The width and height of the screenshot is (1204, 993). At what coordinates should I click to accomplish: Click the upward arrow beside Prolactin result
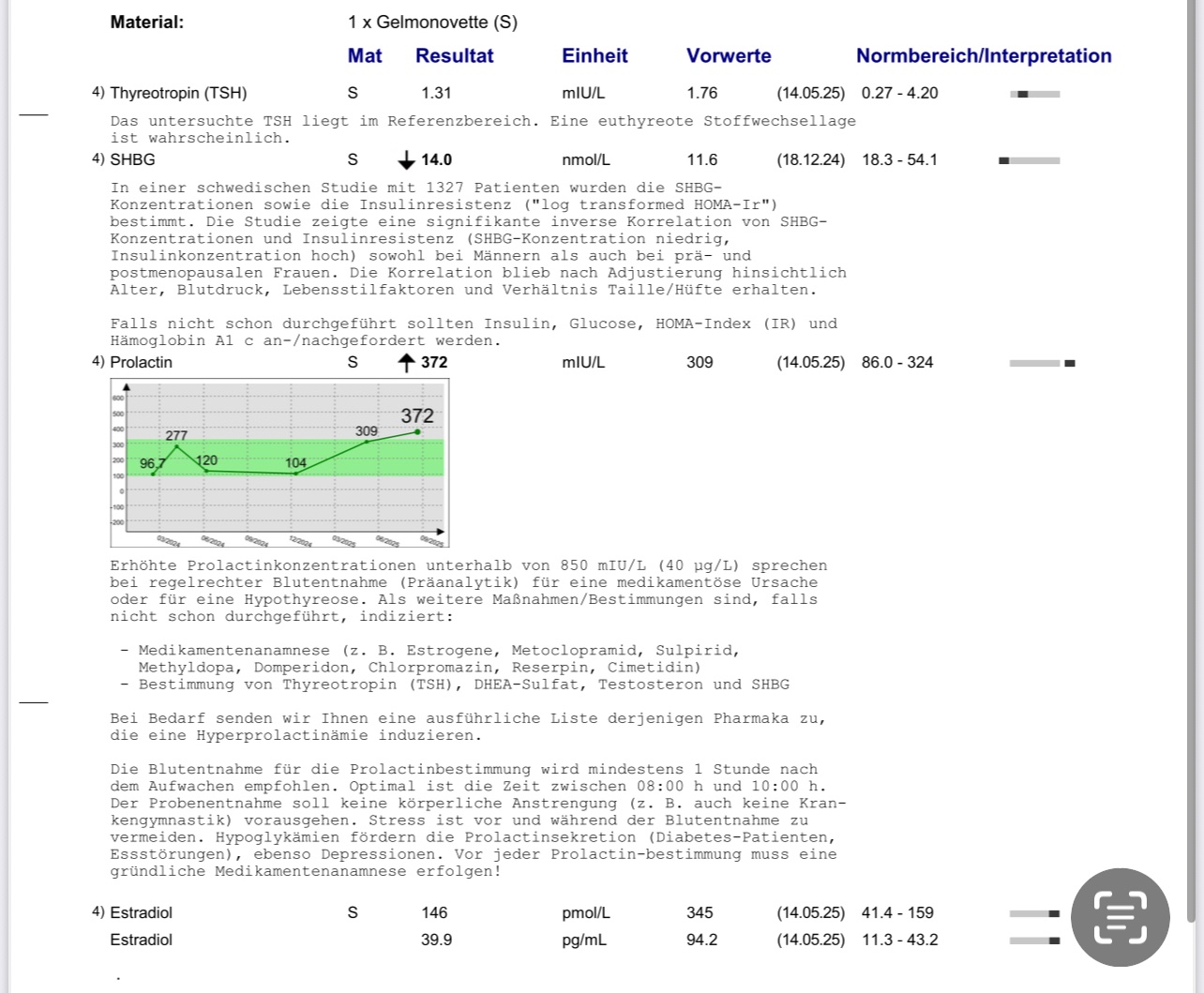[406, 363]
